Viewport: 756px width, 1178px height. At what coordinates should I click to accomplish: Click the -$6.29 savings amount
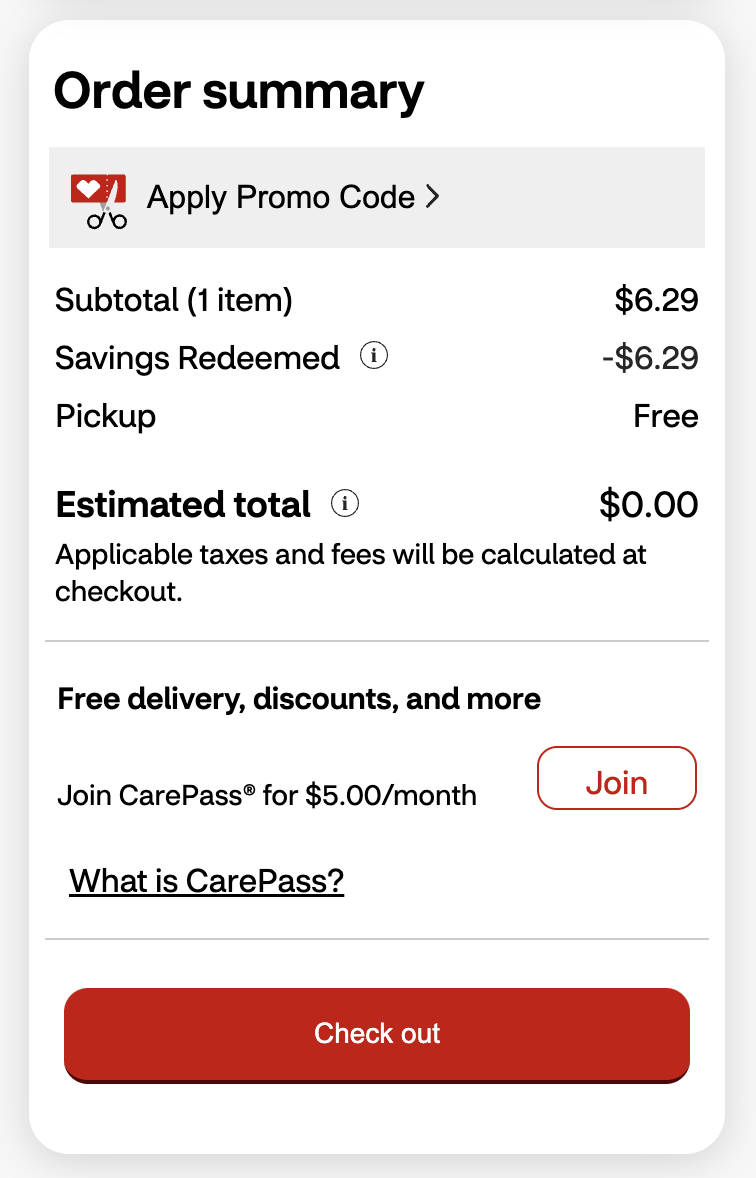650,357
